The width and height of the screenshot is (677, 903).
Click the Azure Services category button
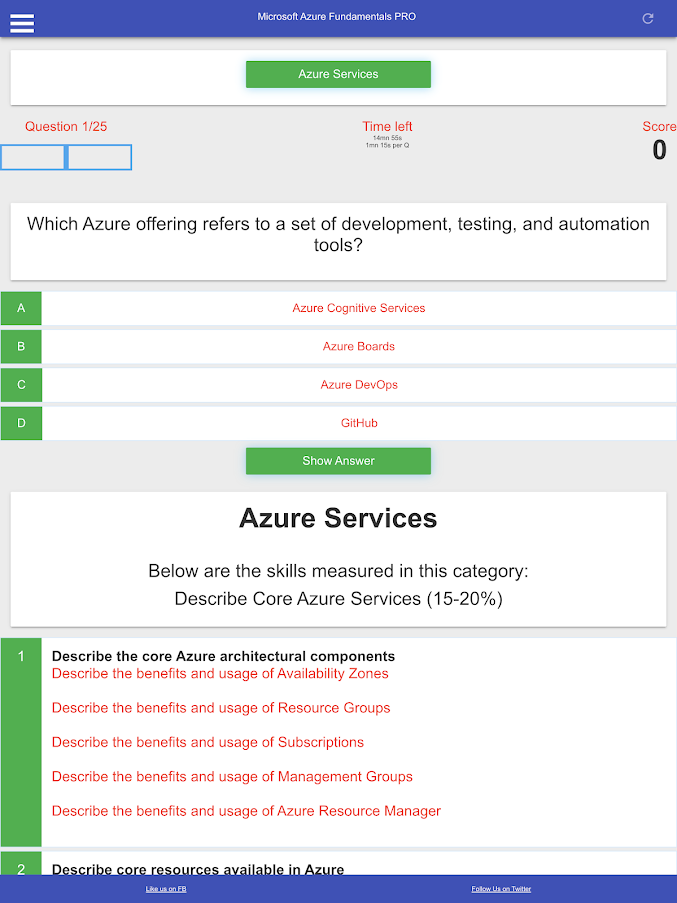(x=338, y=74)
